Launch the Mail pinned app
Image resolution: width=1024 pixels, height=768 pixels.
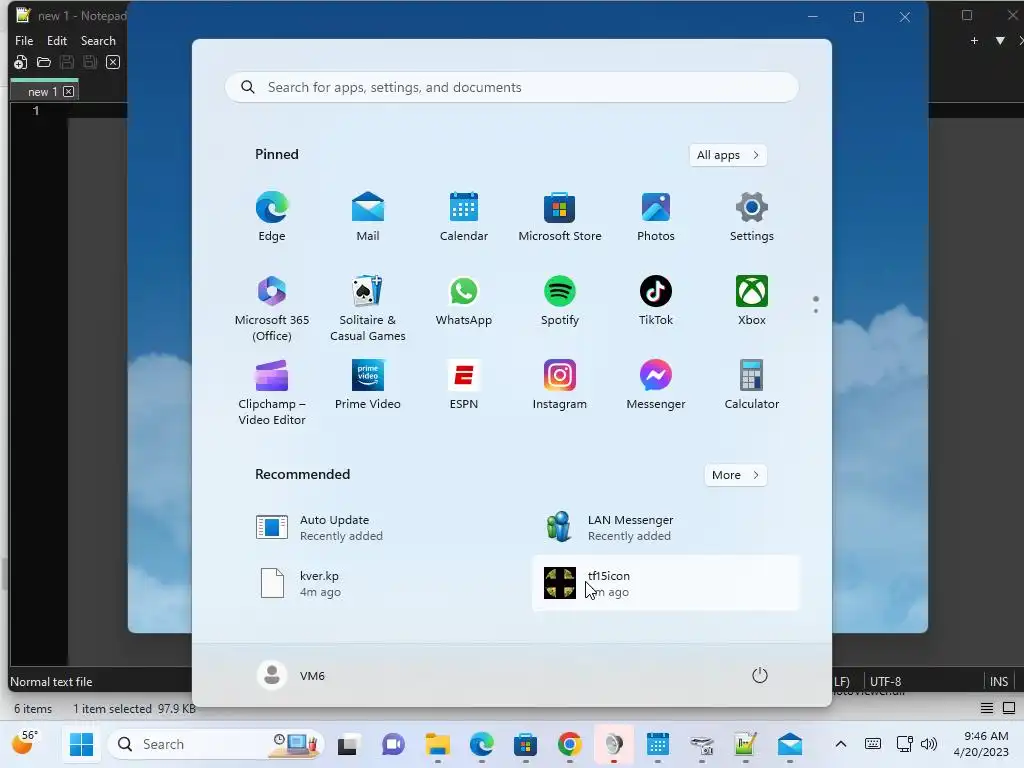coord(368,217)
